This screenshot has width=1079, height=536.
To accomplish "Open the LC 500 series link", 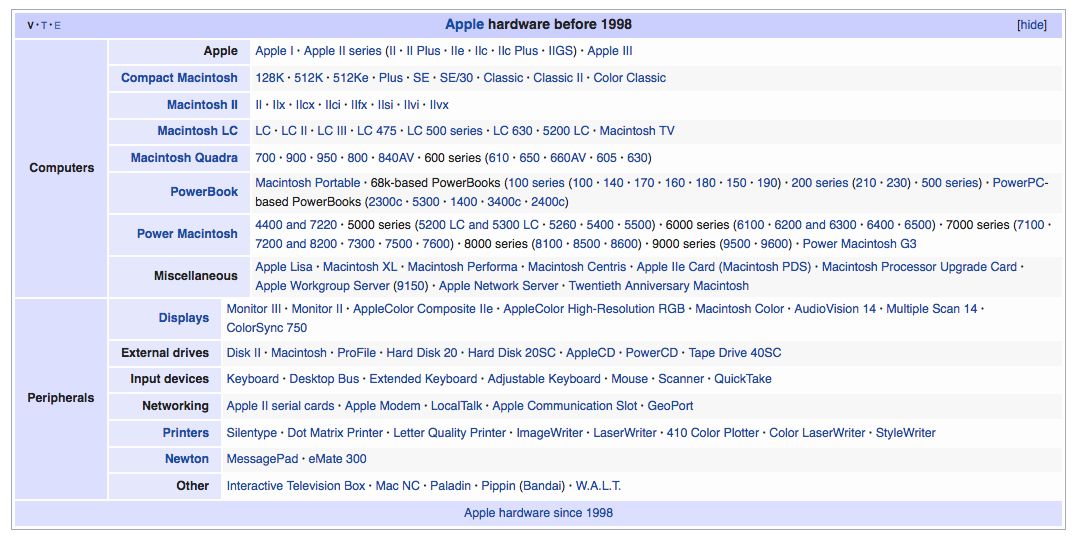I will click(x=445, y=131).
